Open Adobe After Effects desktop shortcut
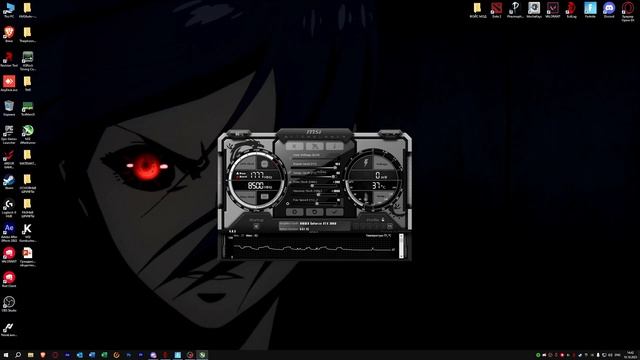Image resolution: width=640 pixels, height=360 pixels. pos(9,232)
